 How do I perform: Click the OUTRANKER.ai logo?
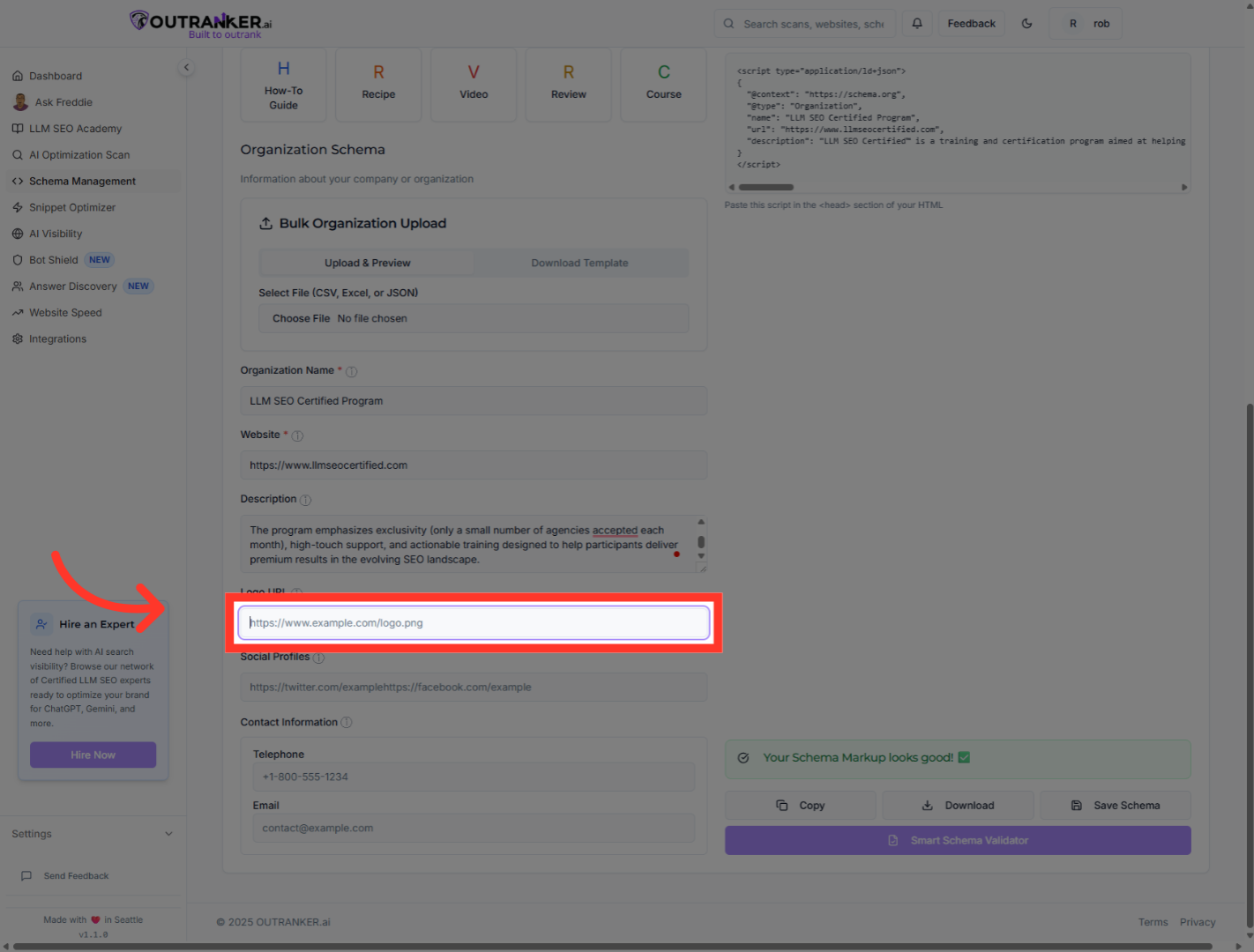click(201, 24)
